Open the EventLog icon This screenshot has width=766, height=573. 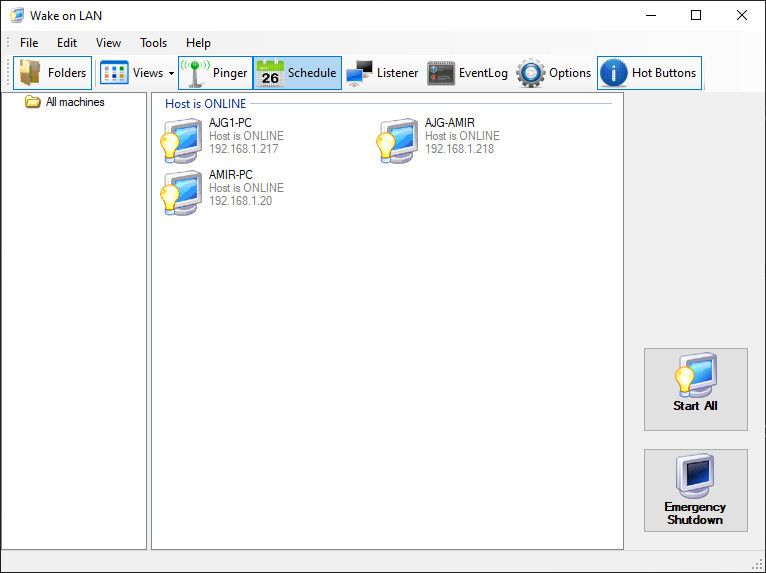coord(441,73)
